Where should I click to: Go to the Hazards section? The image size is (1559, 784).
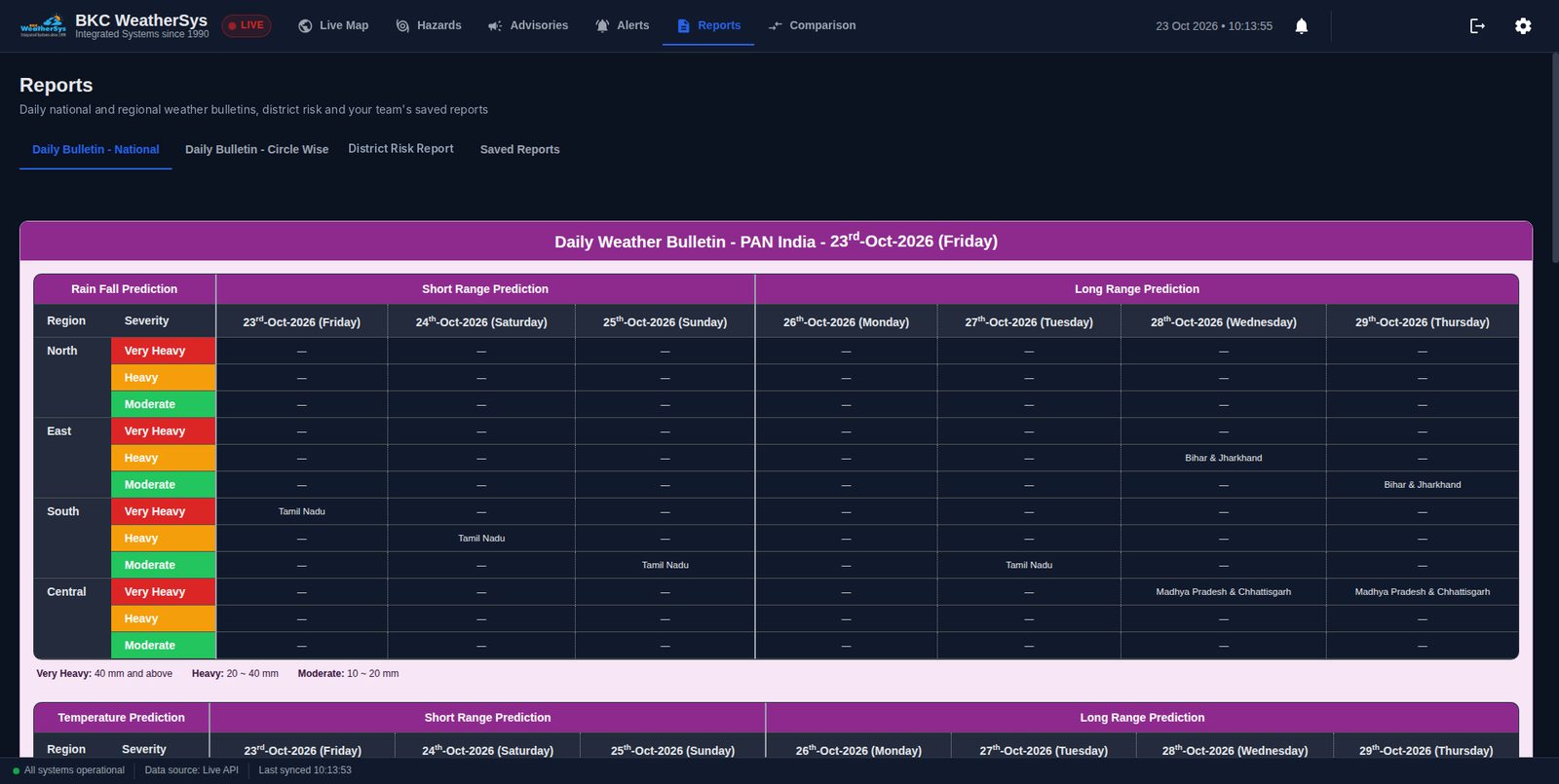coord(429,25)
